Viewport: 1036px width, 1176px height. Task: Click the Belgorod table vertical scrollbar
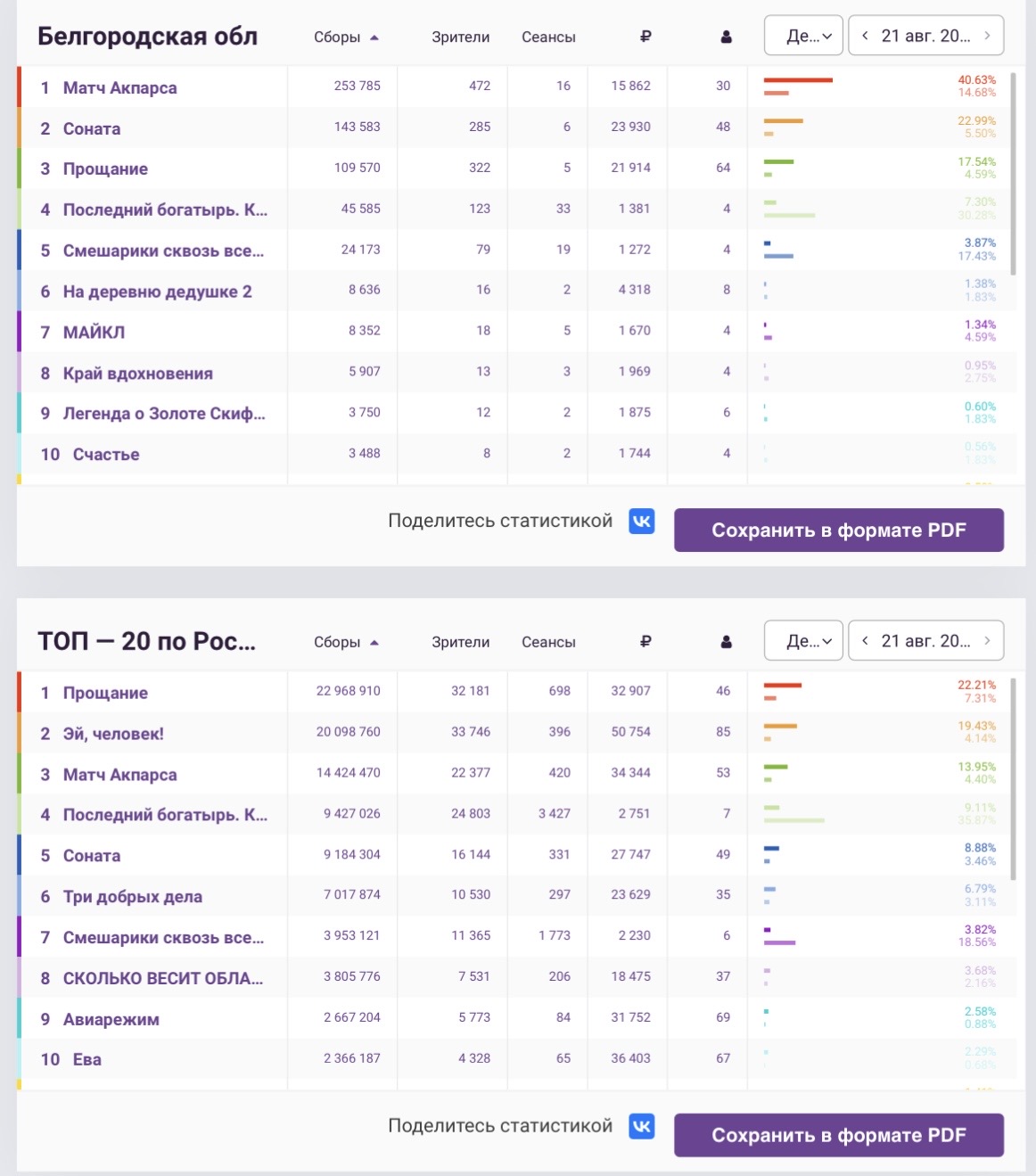(1013, 169)
